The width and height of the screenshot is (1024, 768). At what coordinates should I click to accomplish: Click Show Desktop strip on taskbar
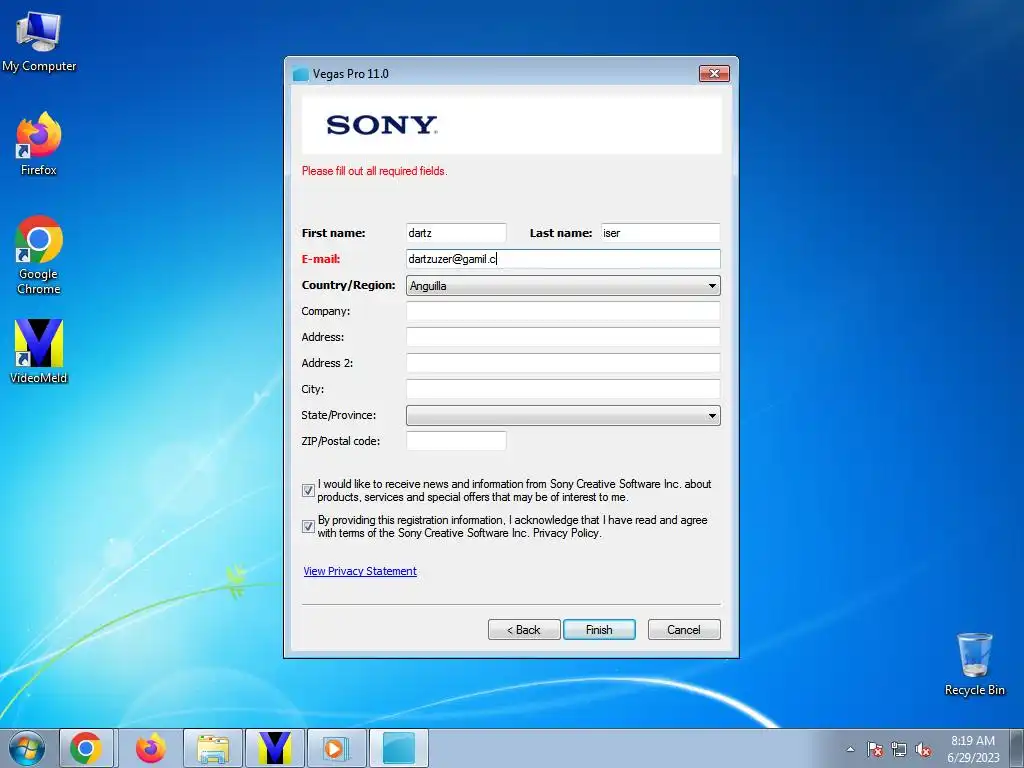point(1017,748)
